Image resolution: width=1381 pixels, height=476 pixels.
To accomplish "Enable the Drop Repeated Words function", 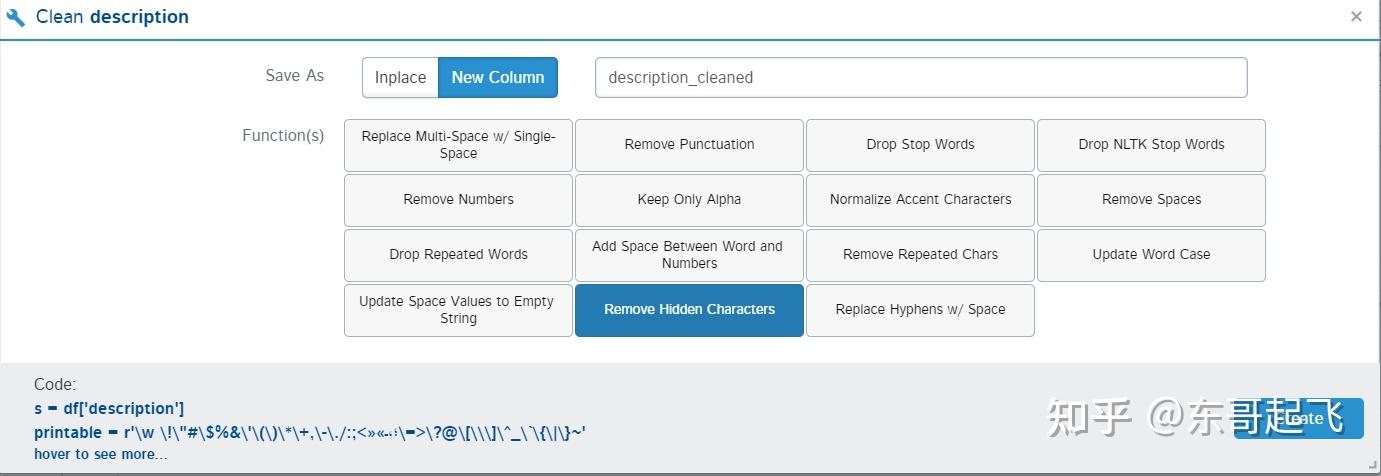I will (458, 255).
